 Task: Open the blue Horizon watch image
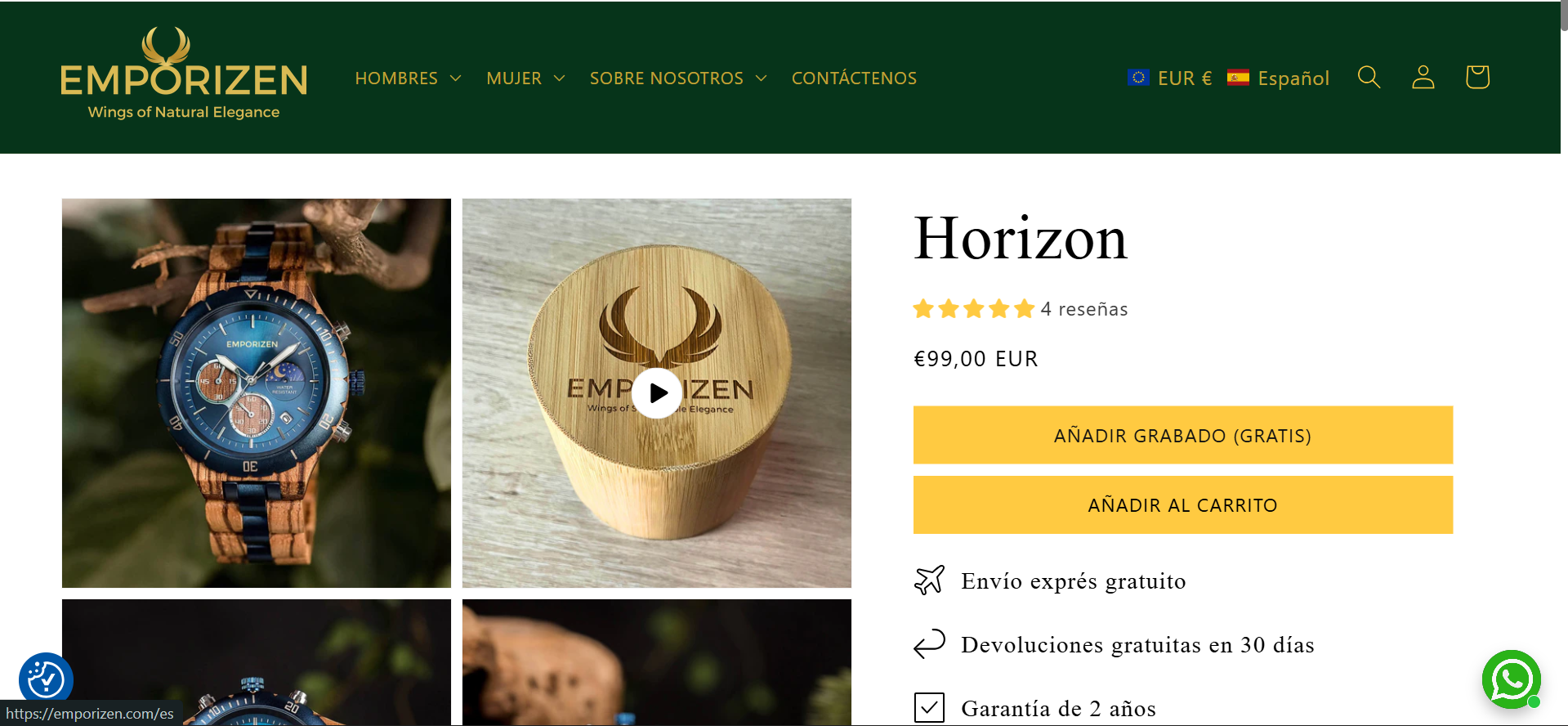[x=257, y=393]
